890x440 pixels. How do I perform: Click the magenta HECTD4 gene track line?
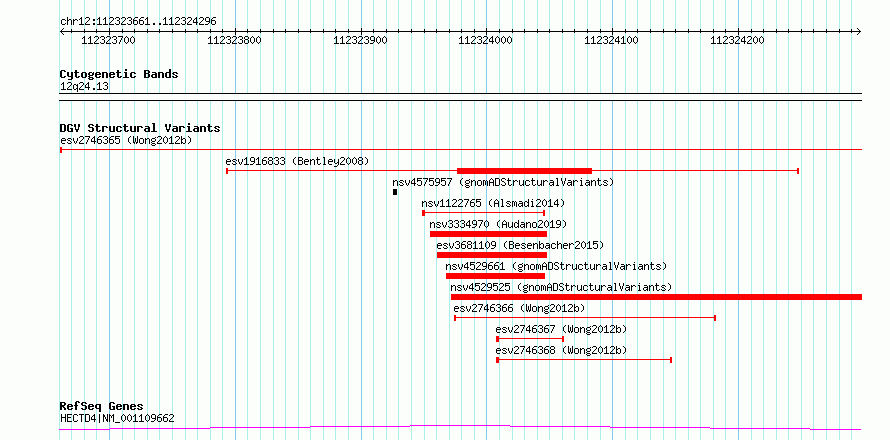460,428
